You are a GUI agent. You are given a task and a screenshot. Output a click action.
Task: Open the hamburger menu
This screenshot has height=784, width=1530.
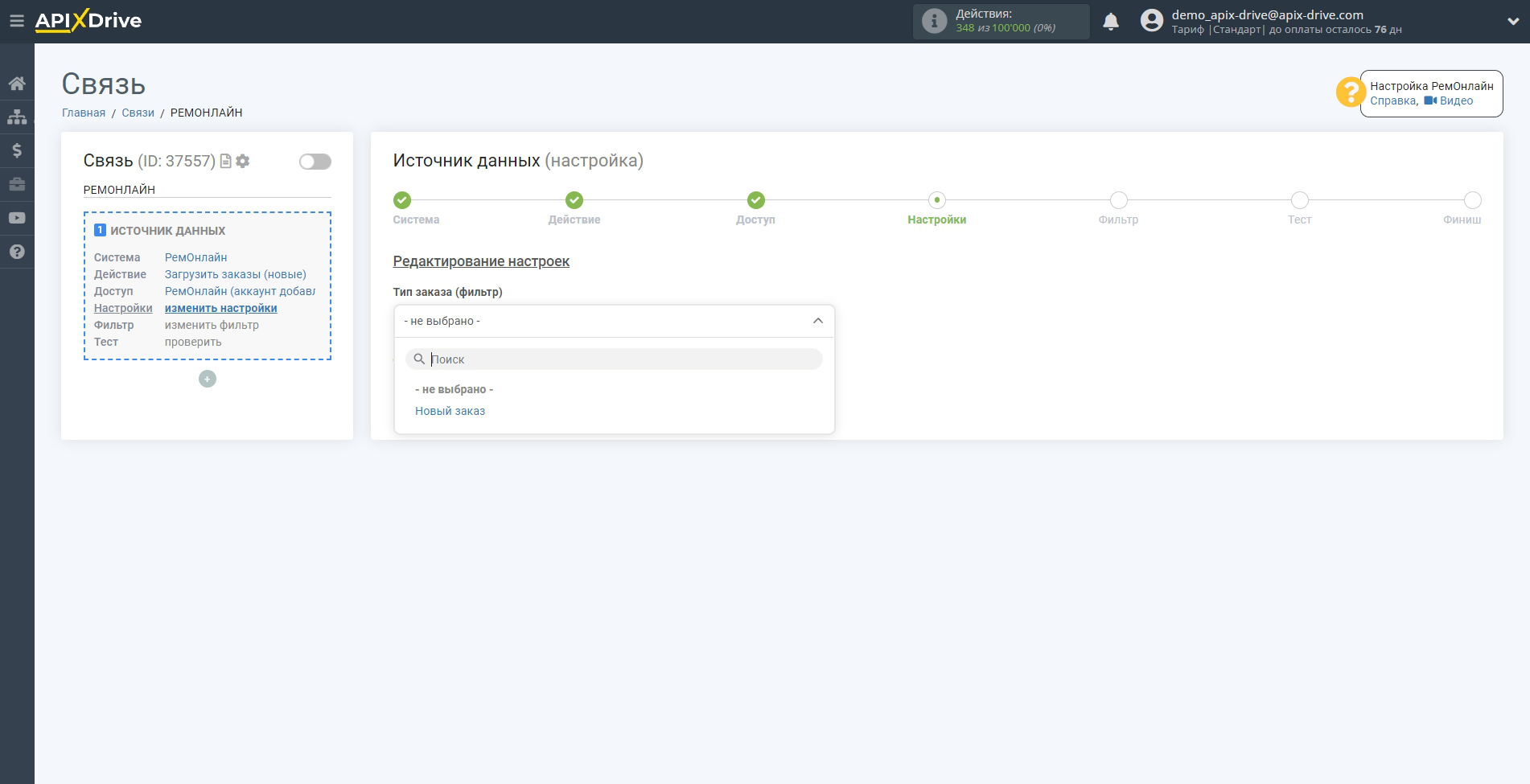(x=17, y=21)
